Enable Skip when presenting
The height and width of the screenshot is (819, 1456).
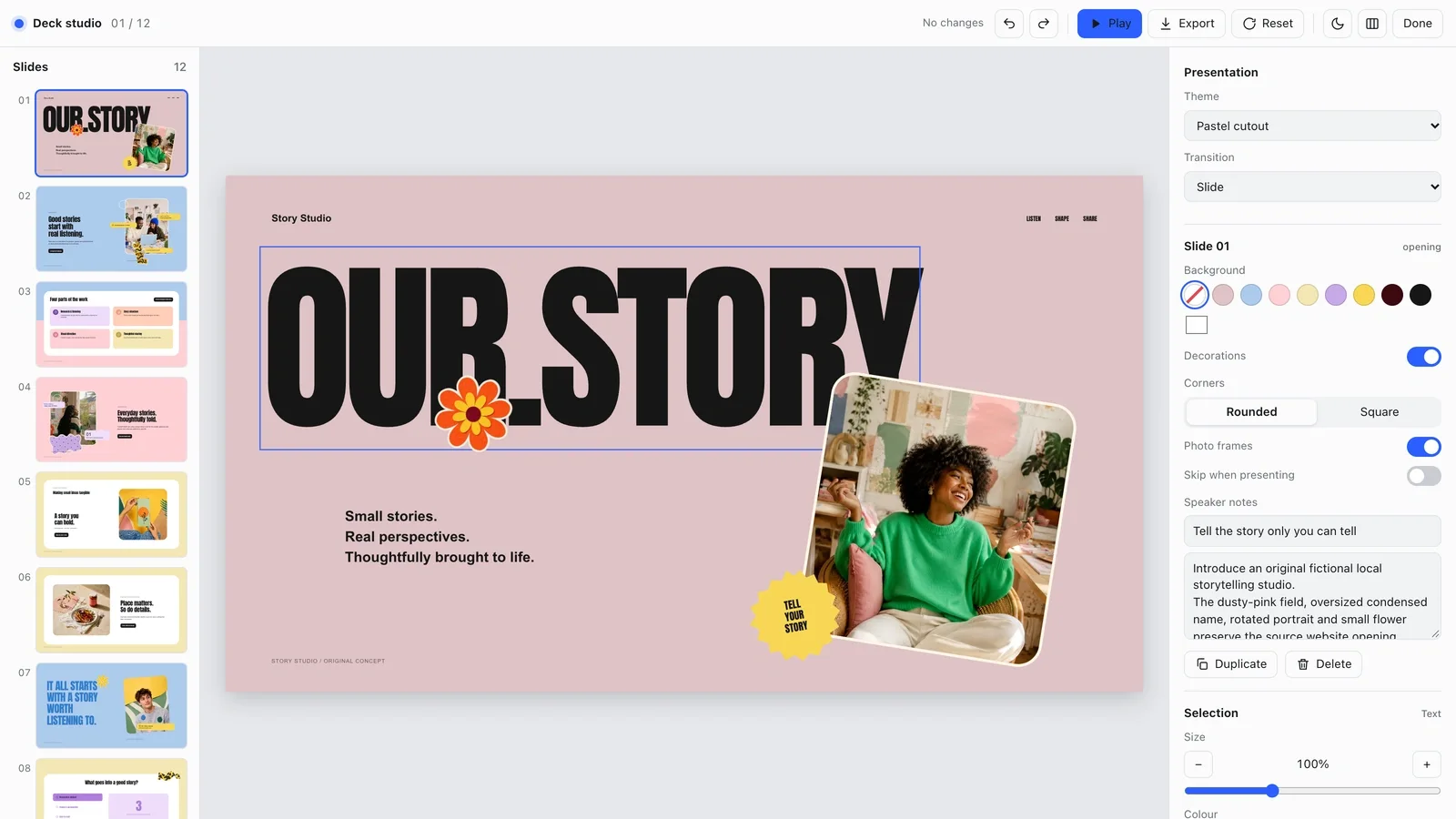click(1424, 476)
